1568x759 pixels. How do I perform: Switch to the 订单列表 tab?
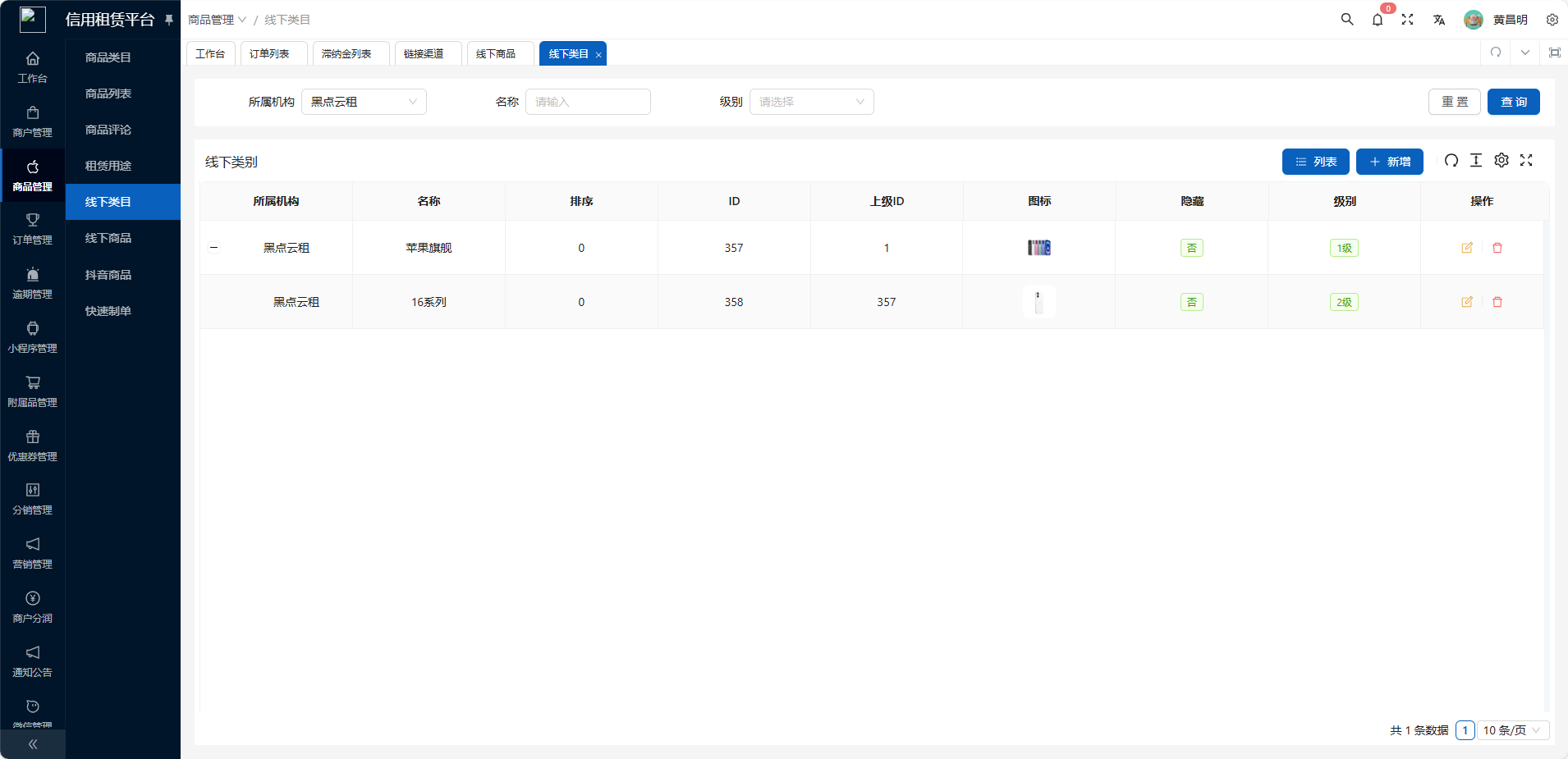pos(270,54)
